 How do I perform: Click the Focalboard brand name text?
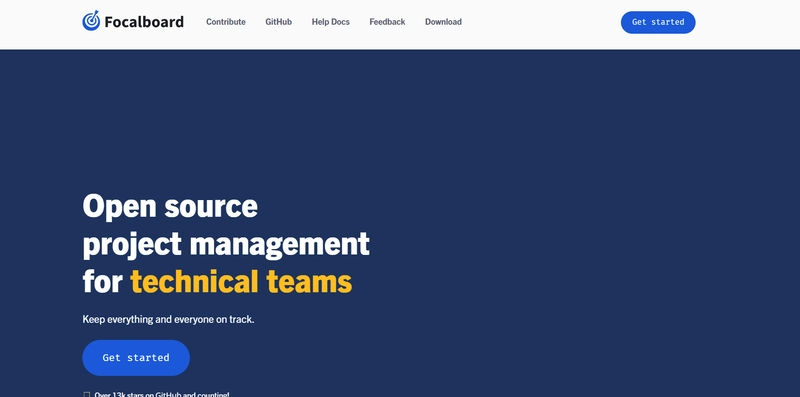144,22
